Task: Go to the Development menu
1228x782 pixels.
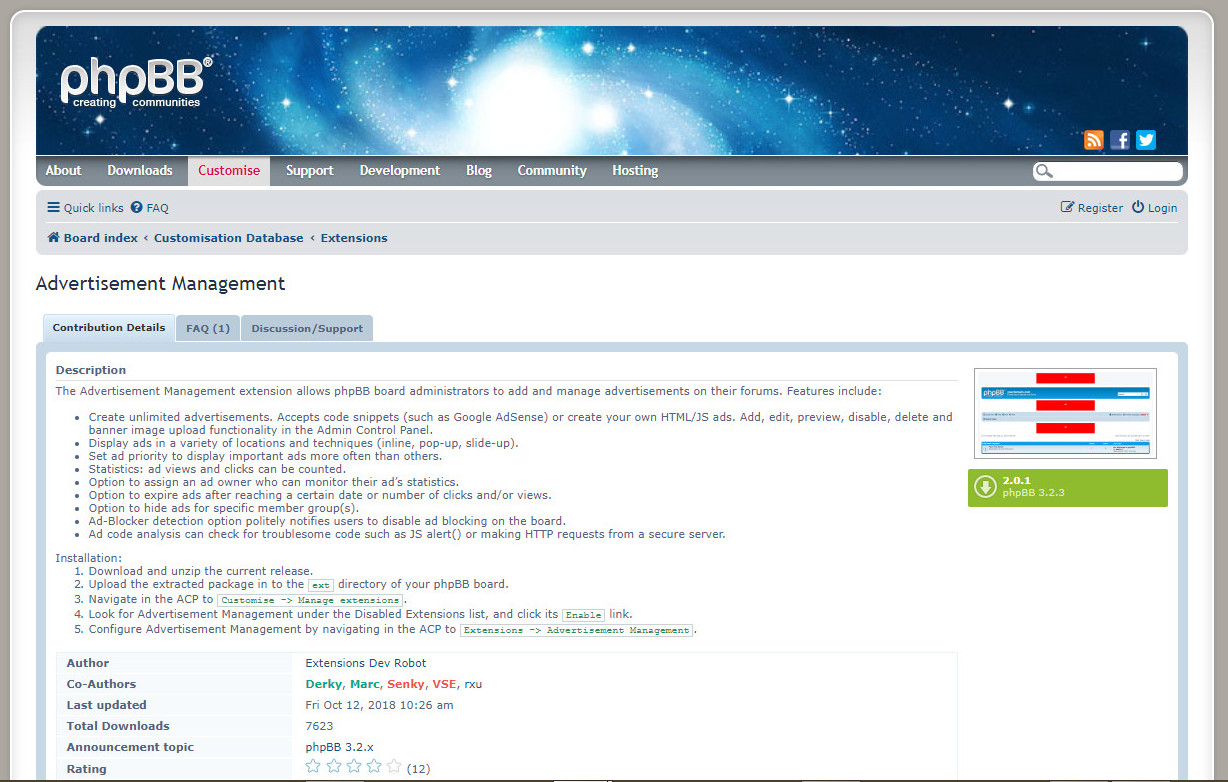Action: (x=400, y=171)
